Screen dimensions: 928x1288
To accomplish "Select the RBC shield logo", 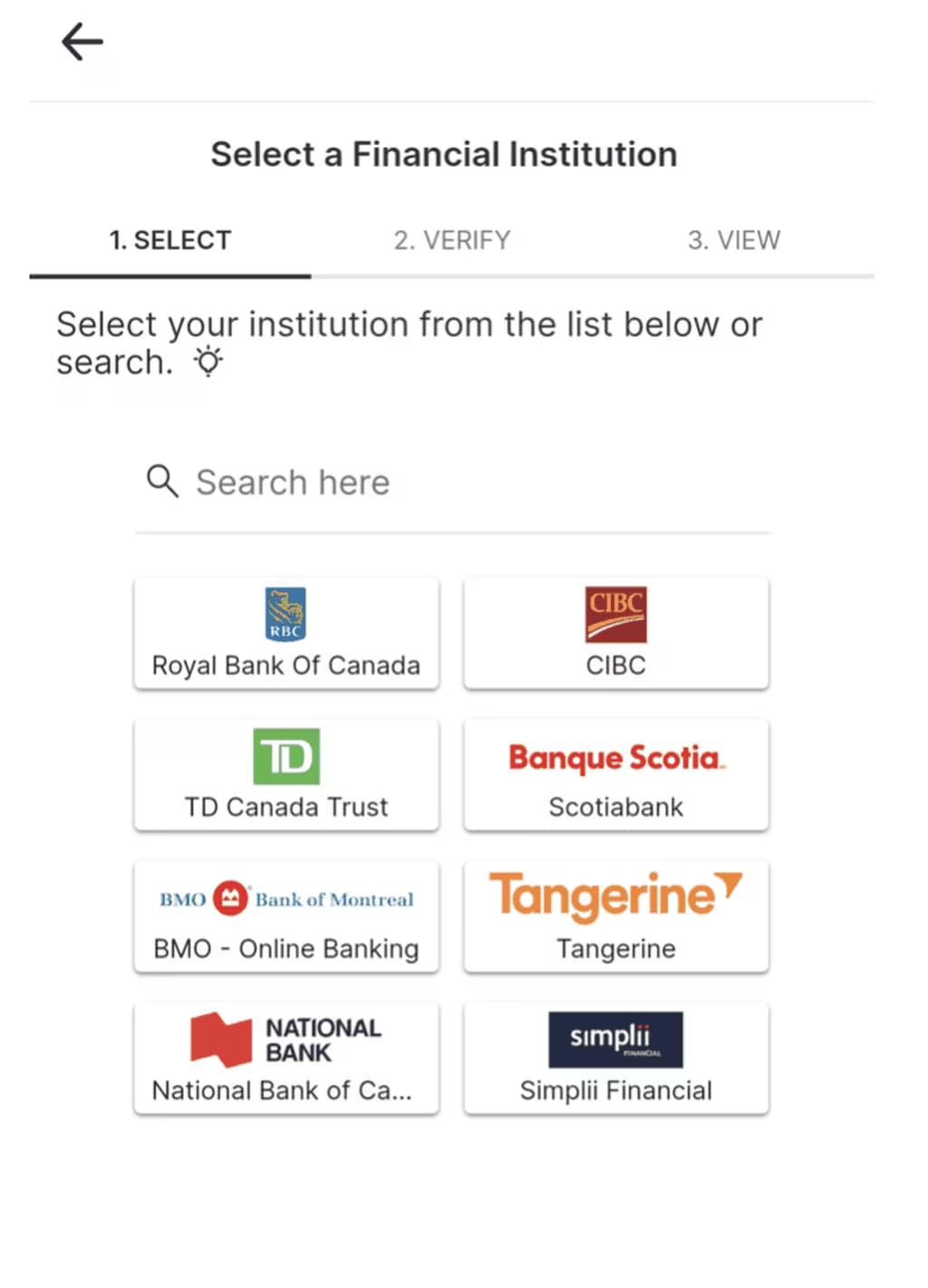I will tap(285, 614).
